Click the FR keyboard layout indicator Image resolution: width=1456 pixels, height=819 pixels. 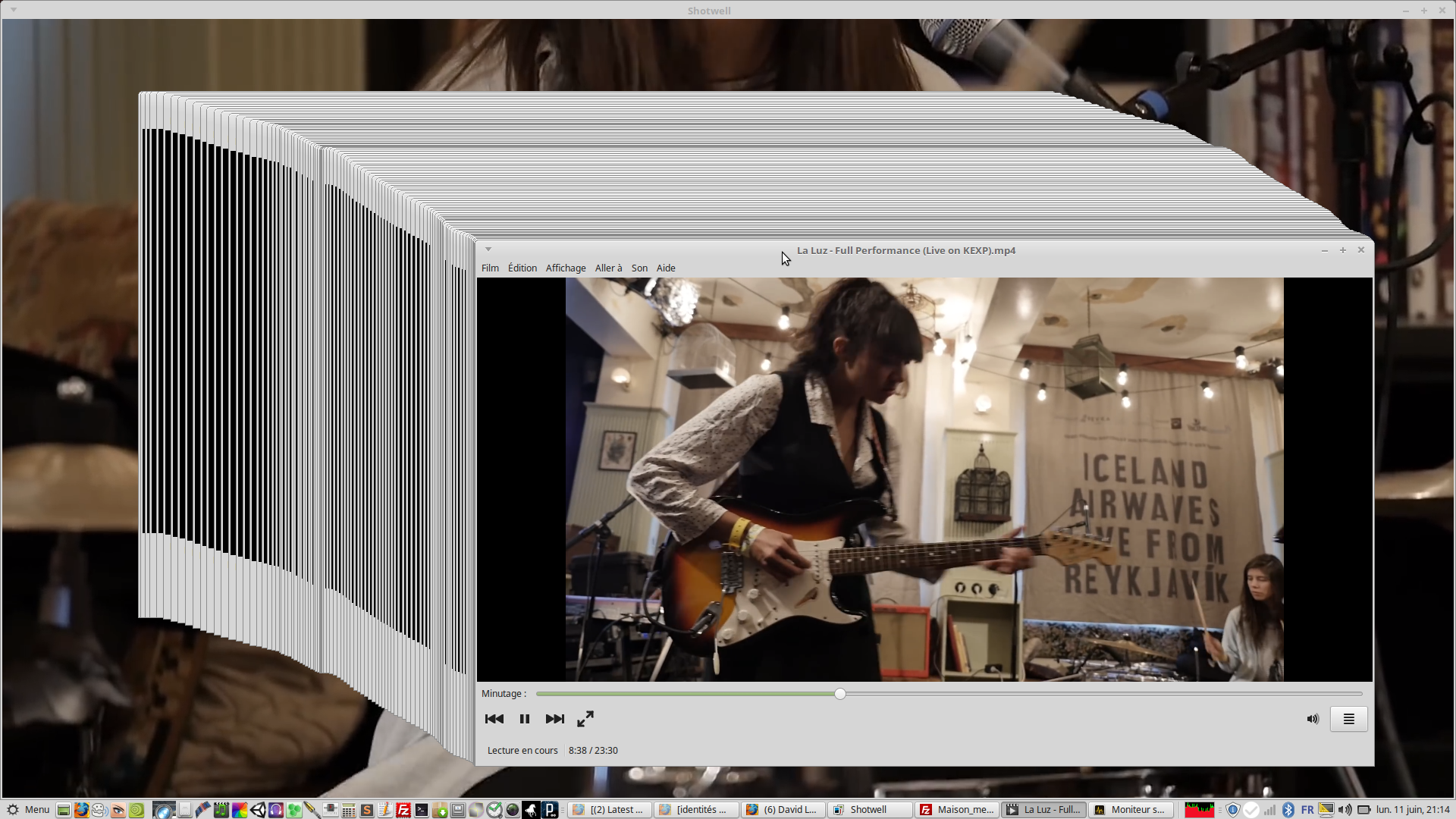tap(1307, 810)
